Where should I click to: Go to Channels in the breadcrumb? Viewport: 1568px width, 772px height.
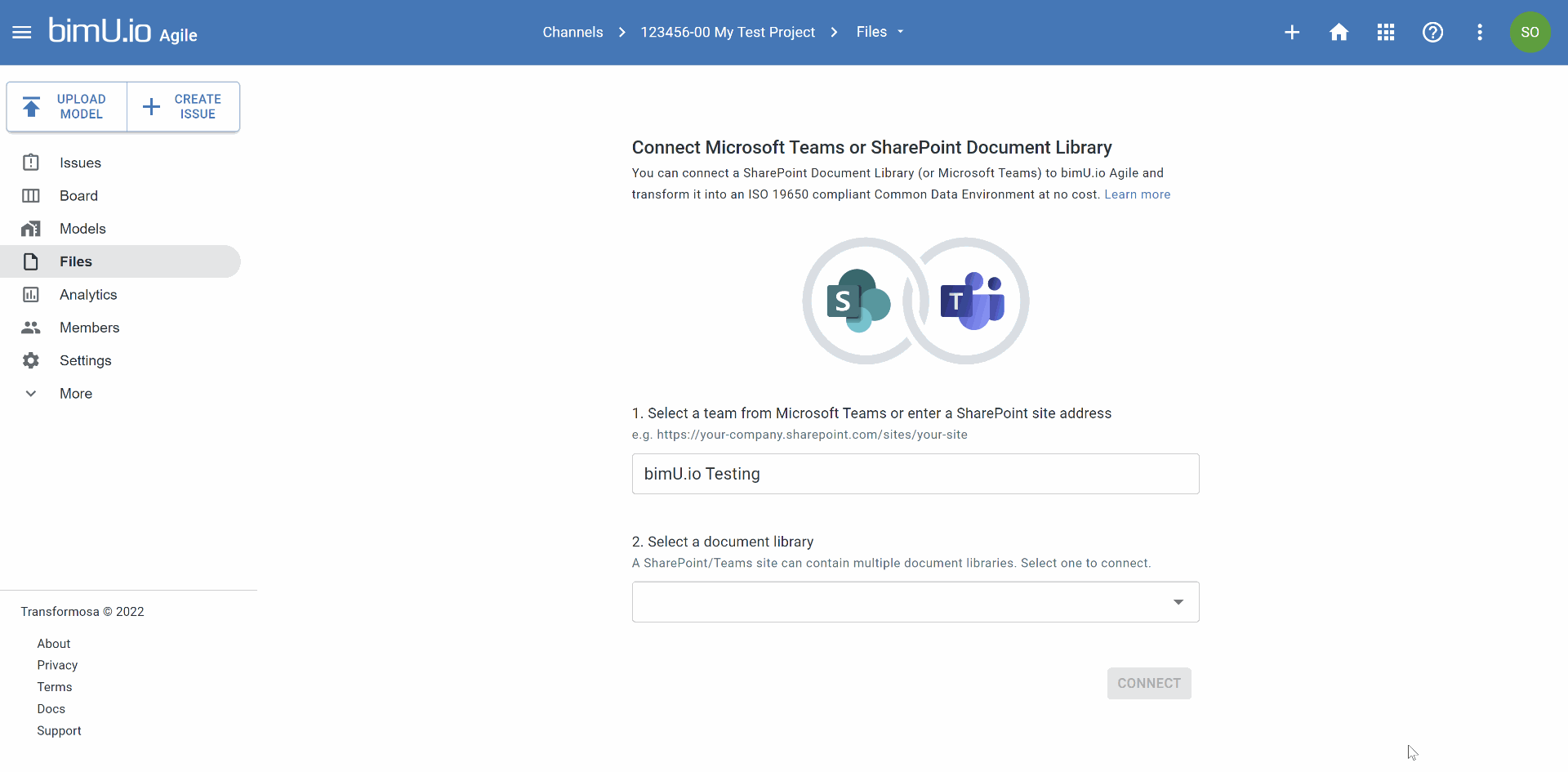pos(573,32)
